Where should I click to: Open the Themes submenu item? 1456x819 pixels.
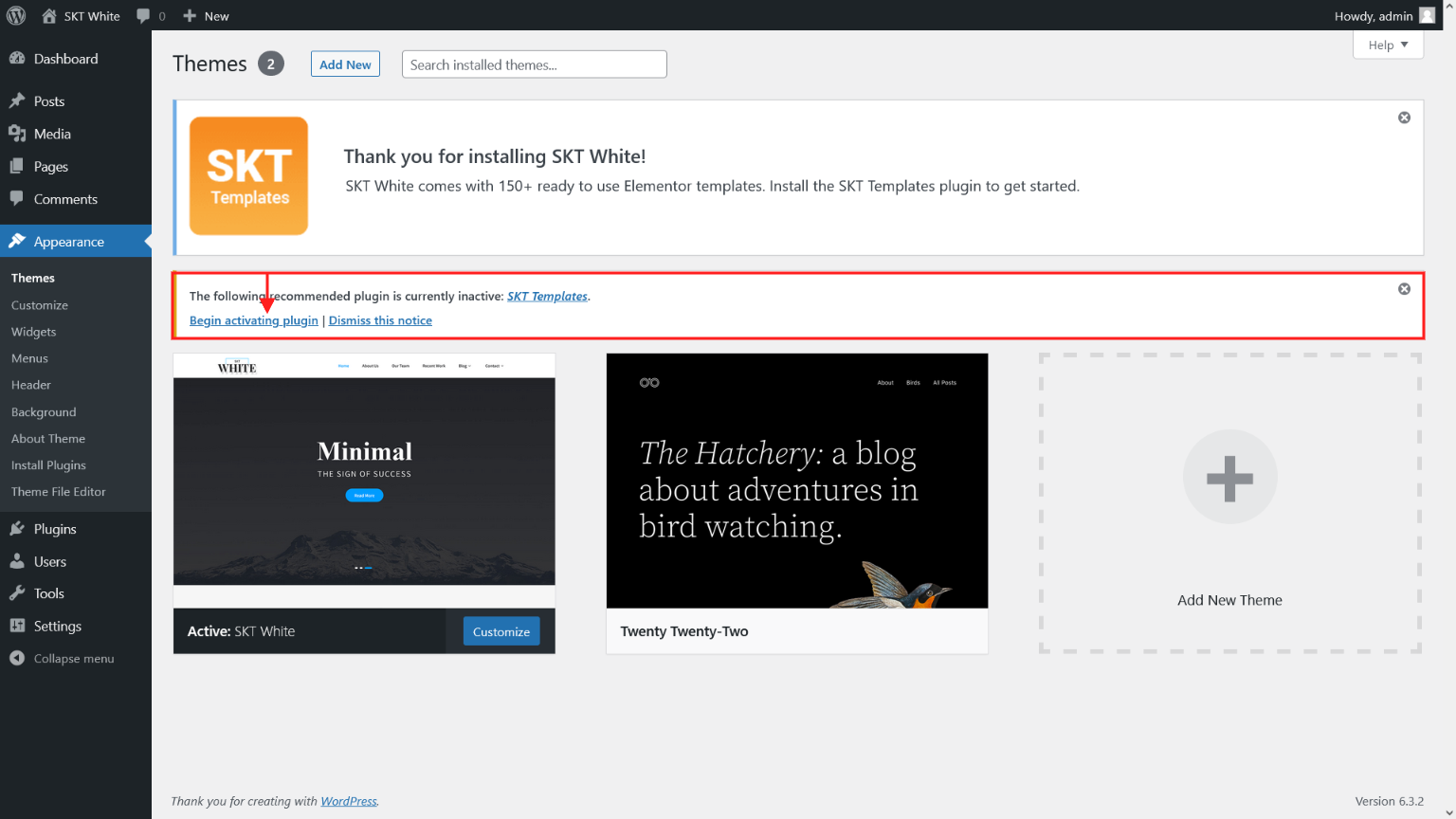point(33,278)
